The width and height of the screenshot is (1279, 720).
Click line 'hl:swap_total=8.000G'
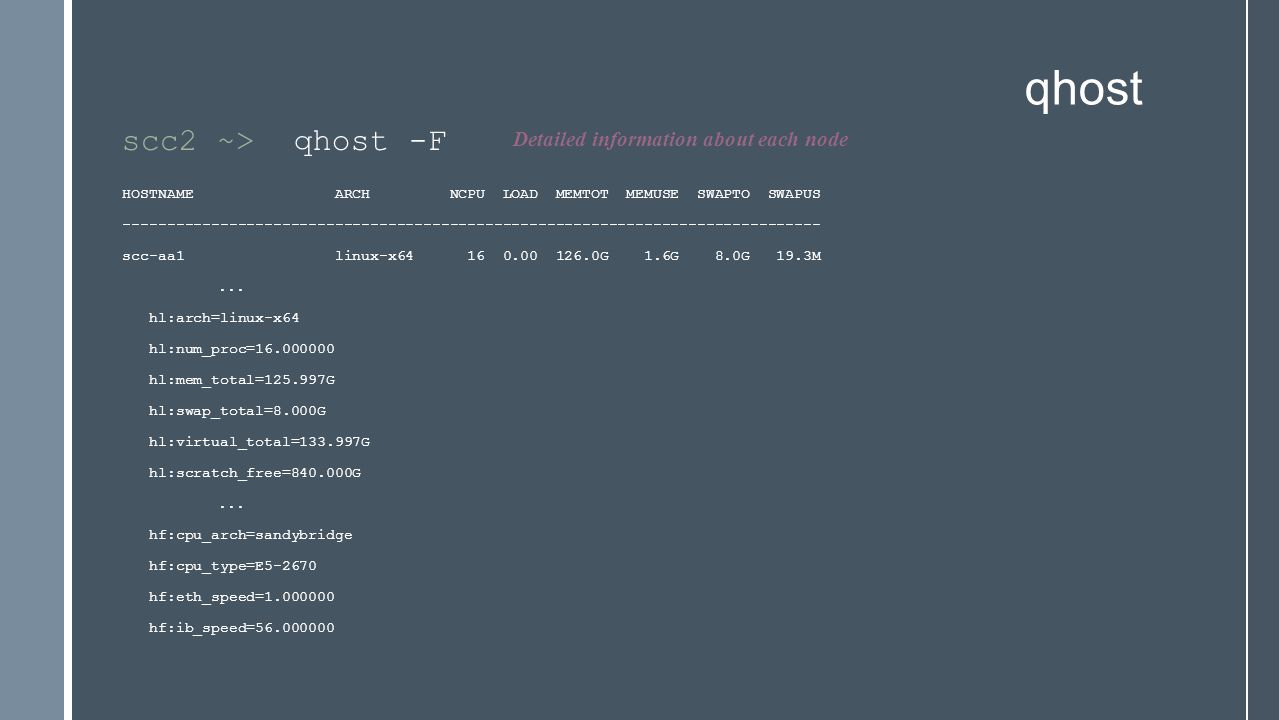tap(237, 411)
